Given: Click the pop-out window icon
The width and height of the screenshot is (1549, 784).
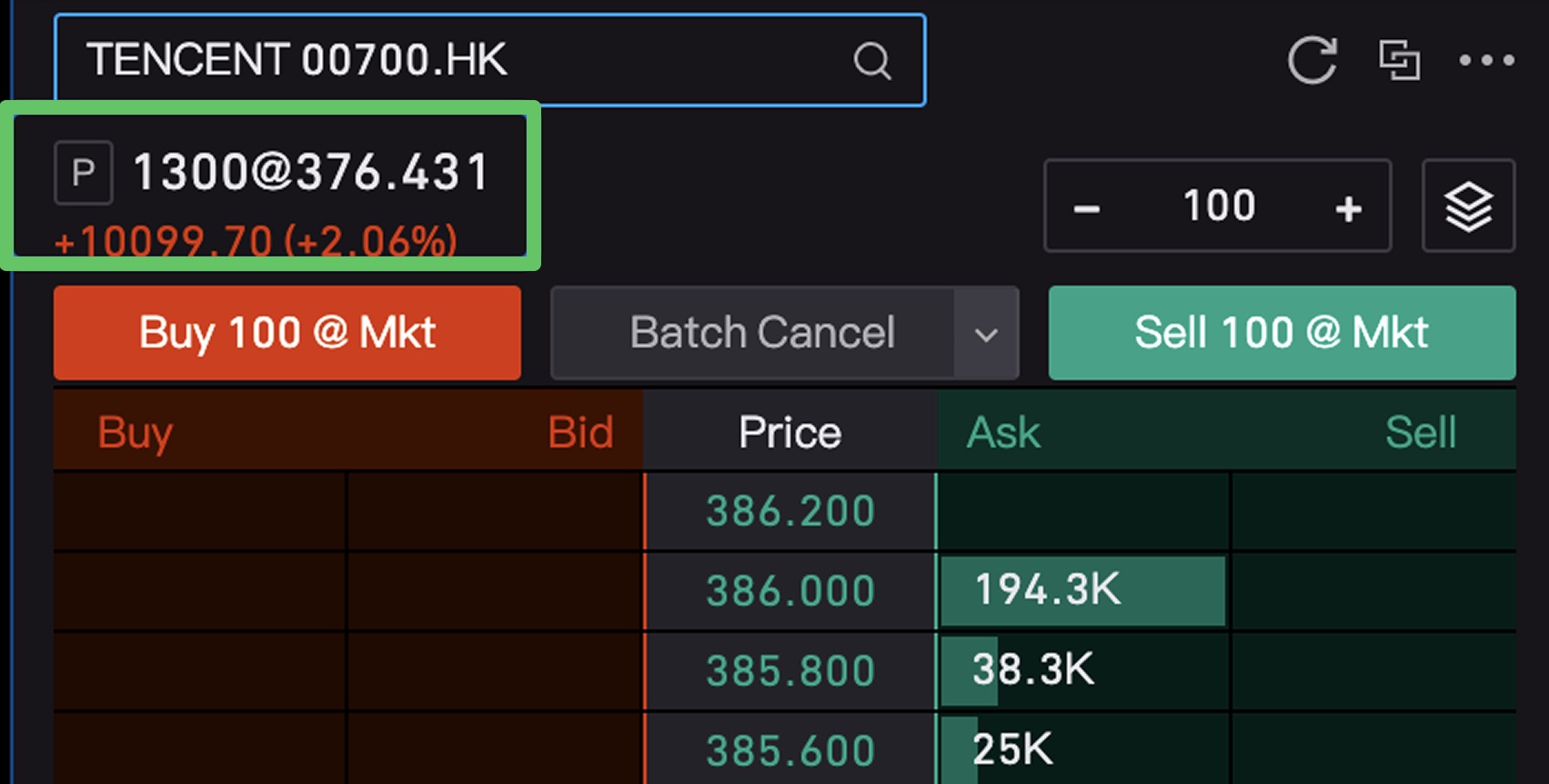Looking at the screenshot, I should pyautogui.click(x=1399, y=61).
